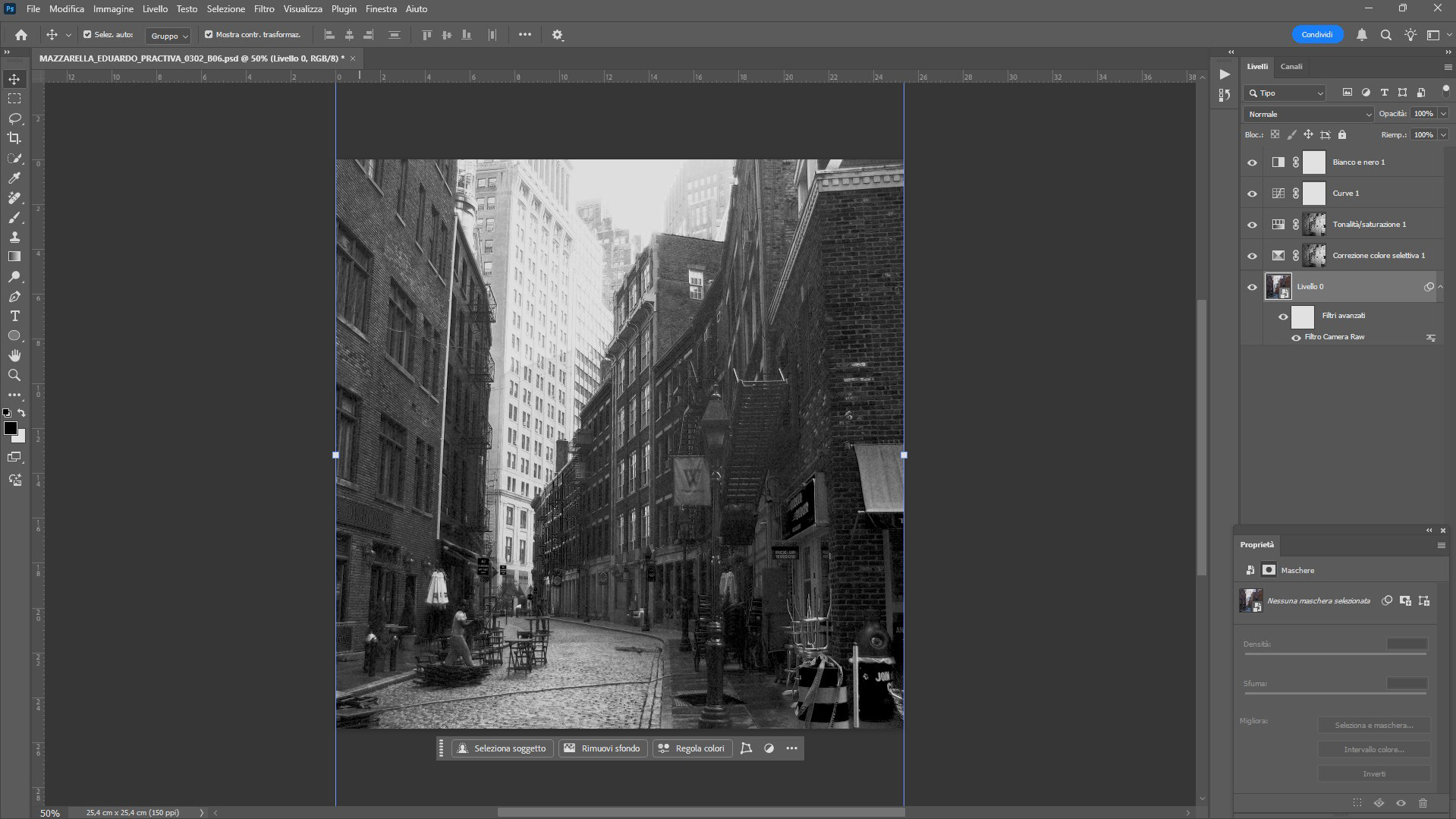Click the foreground color swatch
This screenshot has width=1456, height=819.
[11, 428]
